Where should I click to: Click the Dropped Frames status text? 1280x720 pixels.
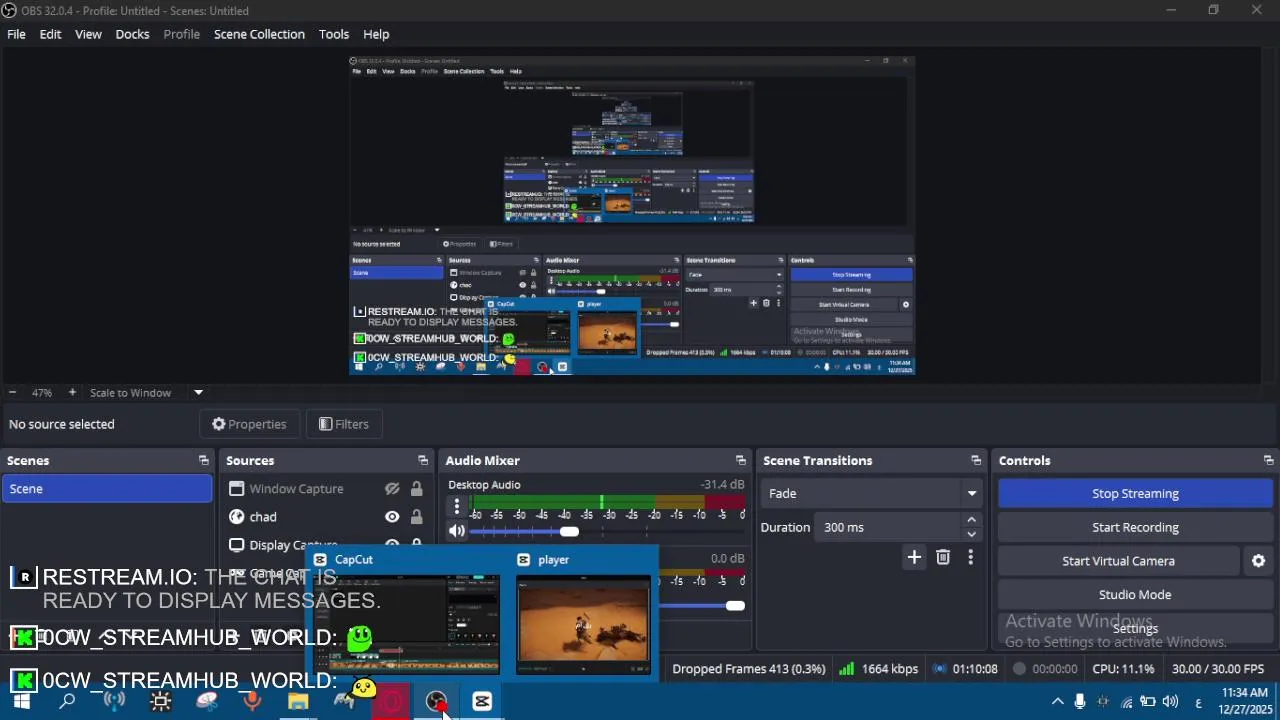[749, 669]
